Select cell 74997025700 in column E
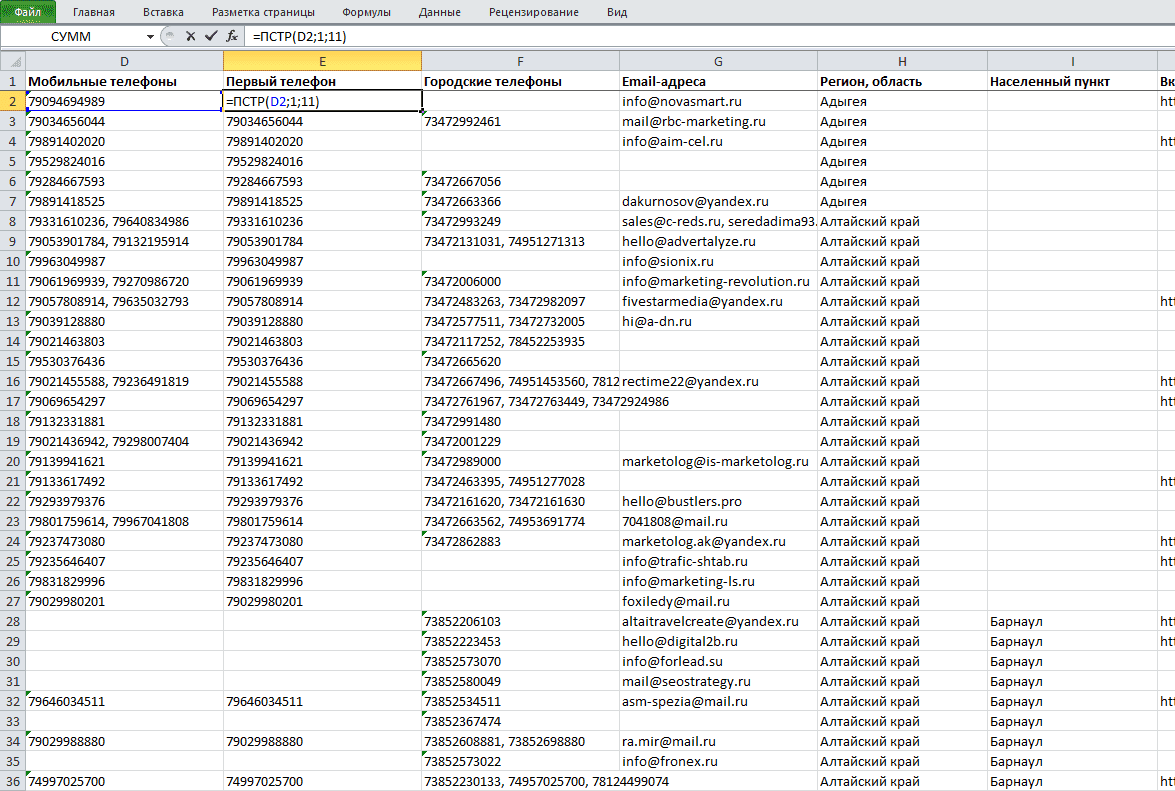 pos(322,781)
